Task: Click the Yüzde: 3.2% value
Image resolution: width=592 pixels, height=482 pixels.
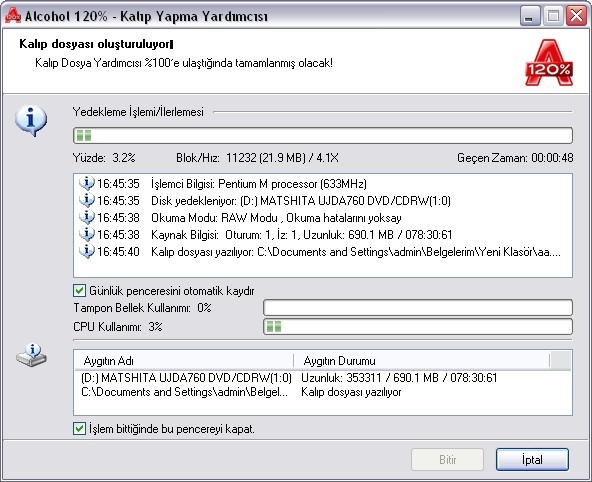Action: 104,157
